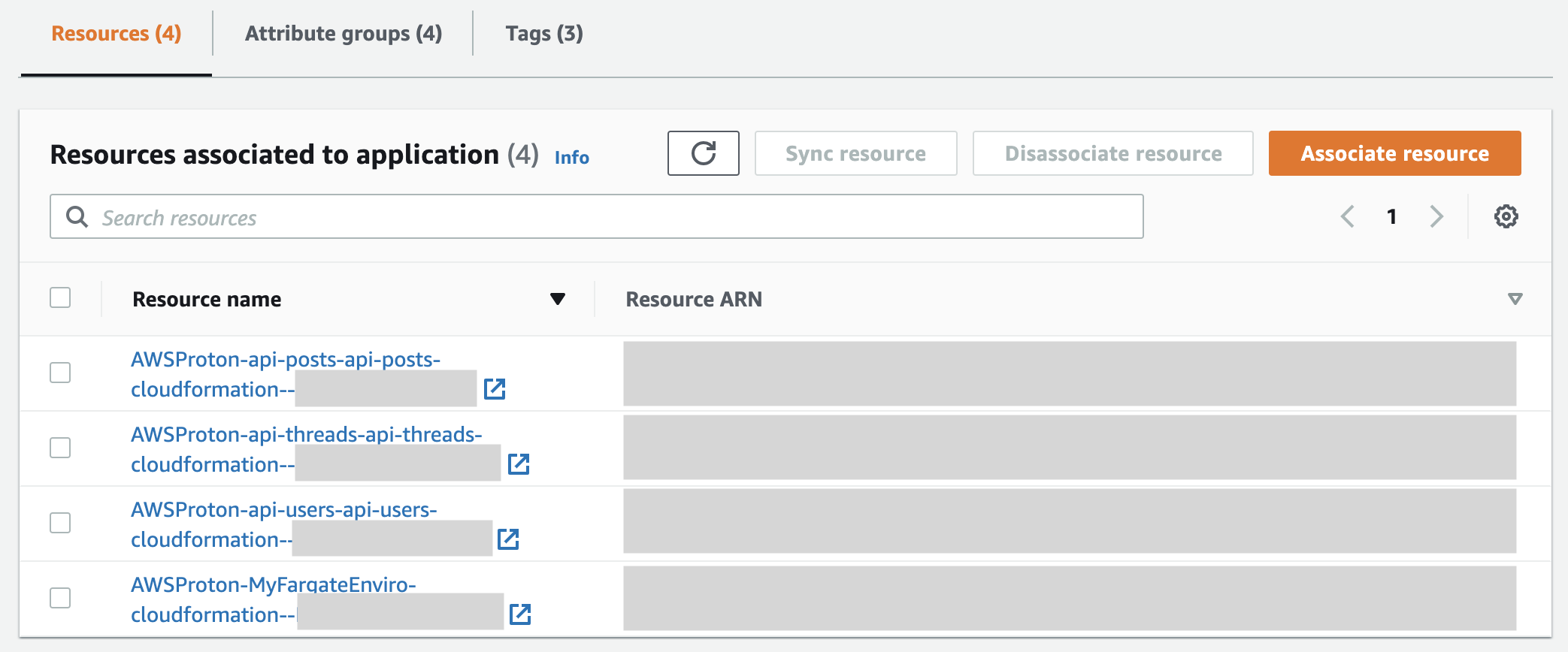Screen dimensions: 1568x652
Task: Sort by Resource name arrow
Action: [558, 299]
